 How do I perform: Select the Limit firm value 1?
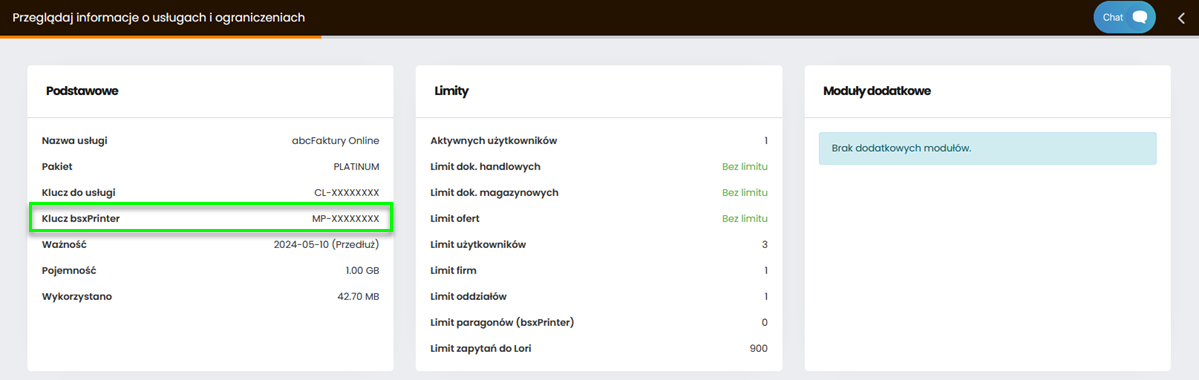765,271
